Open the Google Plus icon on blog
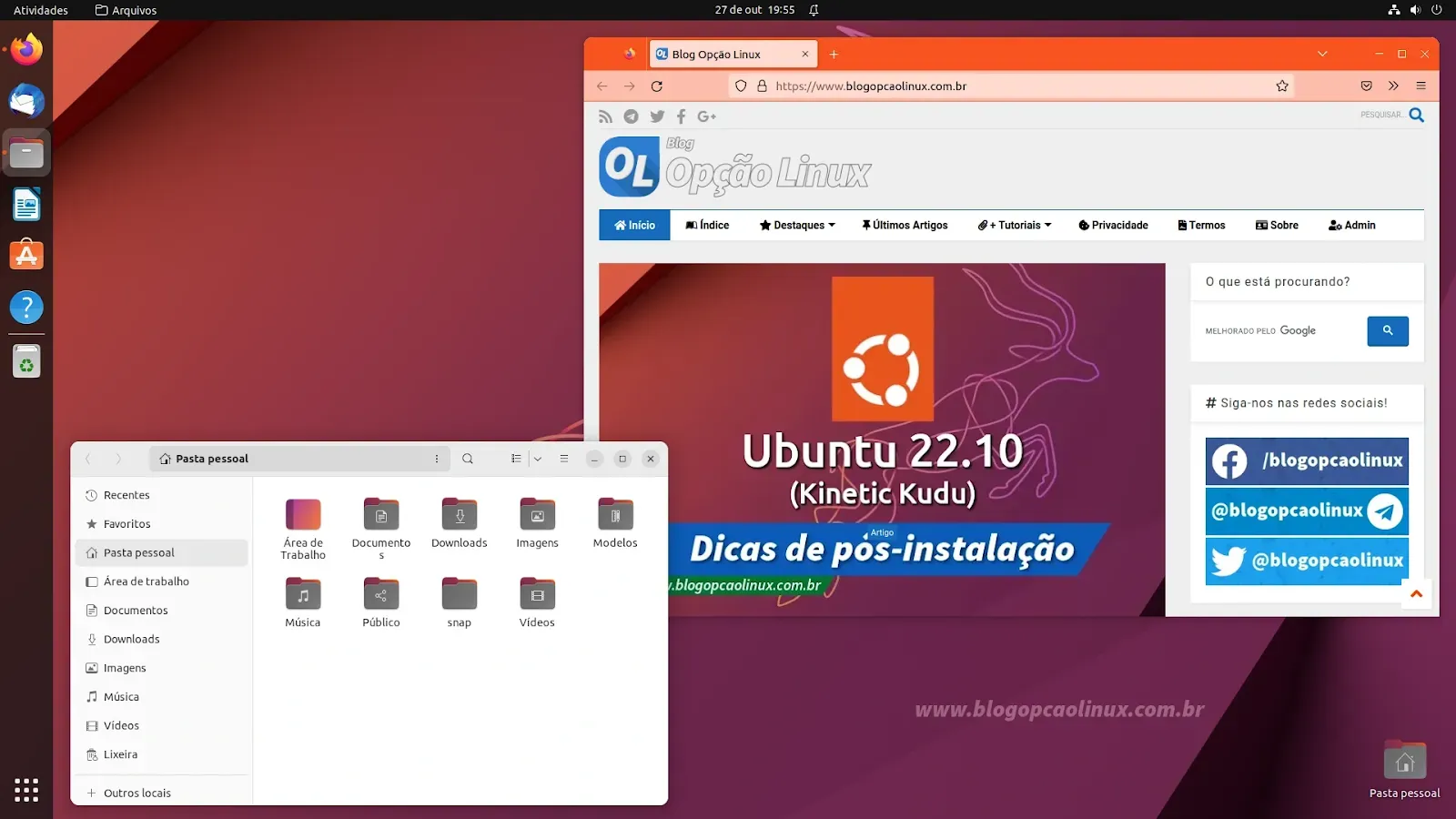Image resolution: width=1456 pixels, height=819 pixels. click(707, 116)
